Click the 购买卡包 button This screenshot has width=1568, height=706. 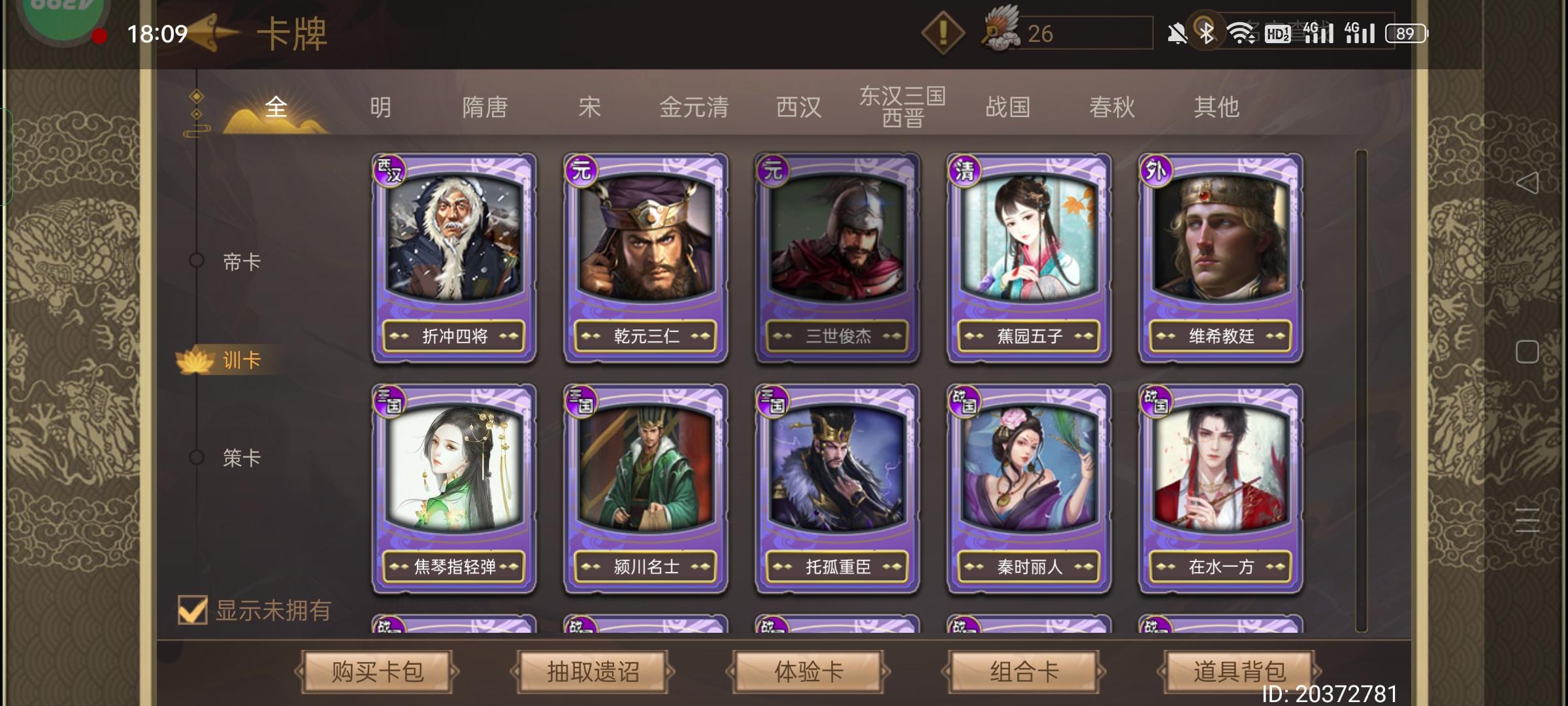(x=377, y=671)
